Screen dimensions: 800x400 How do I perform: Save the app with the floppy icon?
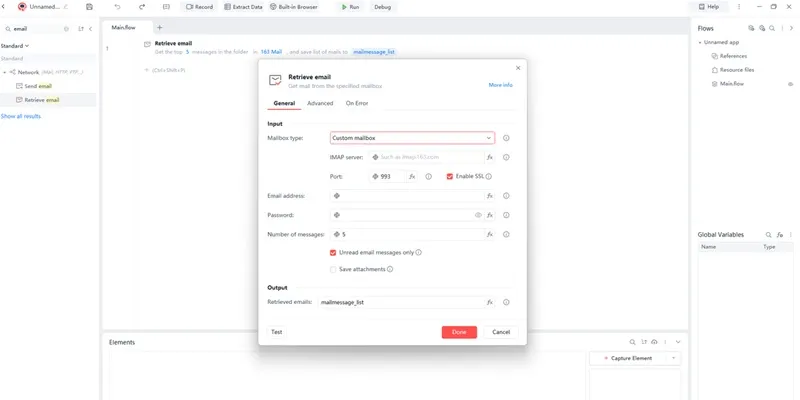pos(90,7)
